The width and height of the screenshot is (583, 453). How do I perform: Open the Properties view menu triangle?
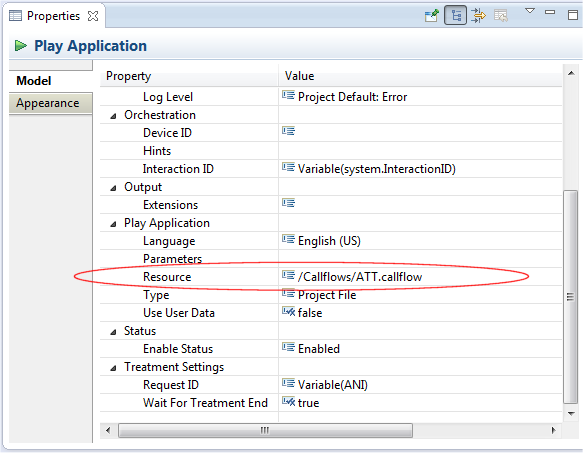coord(530,11)
